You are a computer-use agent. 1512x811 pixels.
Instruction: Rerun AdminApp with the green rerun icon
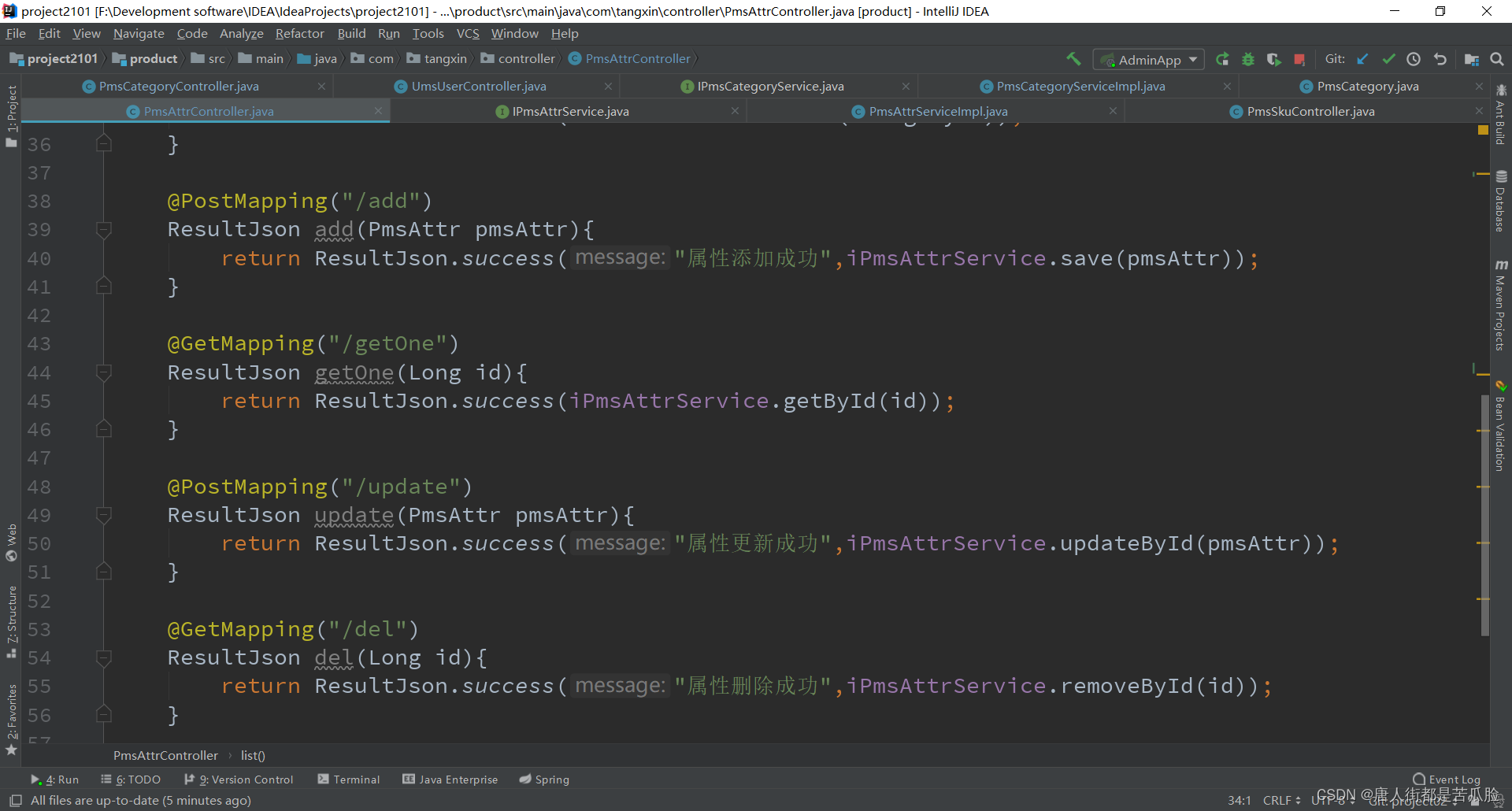point(1222,59)
